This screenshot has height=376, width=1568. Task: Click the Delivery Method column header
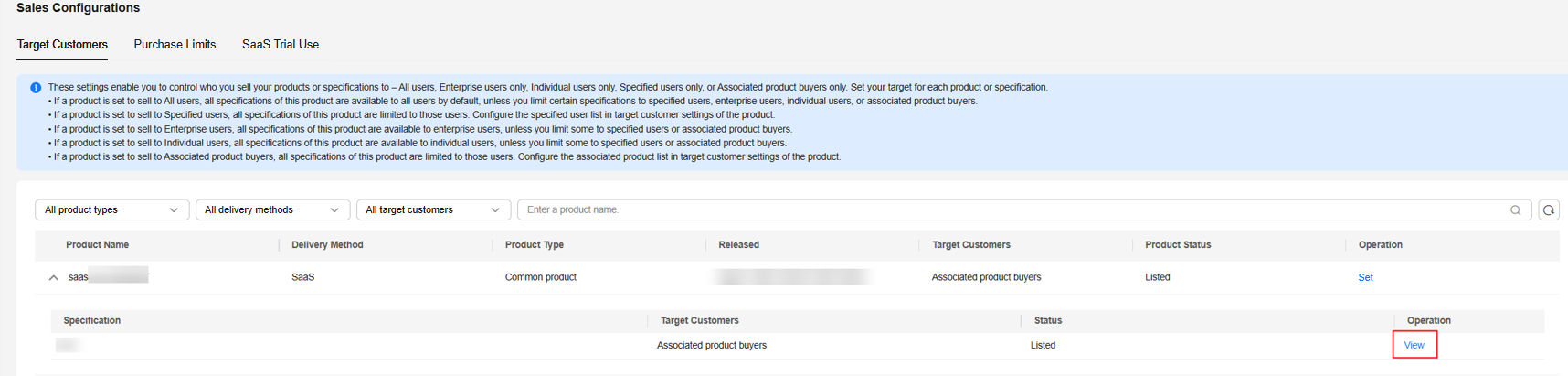click(327, 245)
